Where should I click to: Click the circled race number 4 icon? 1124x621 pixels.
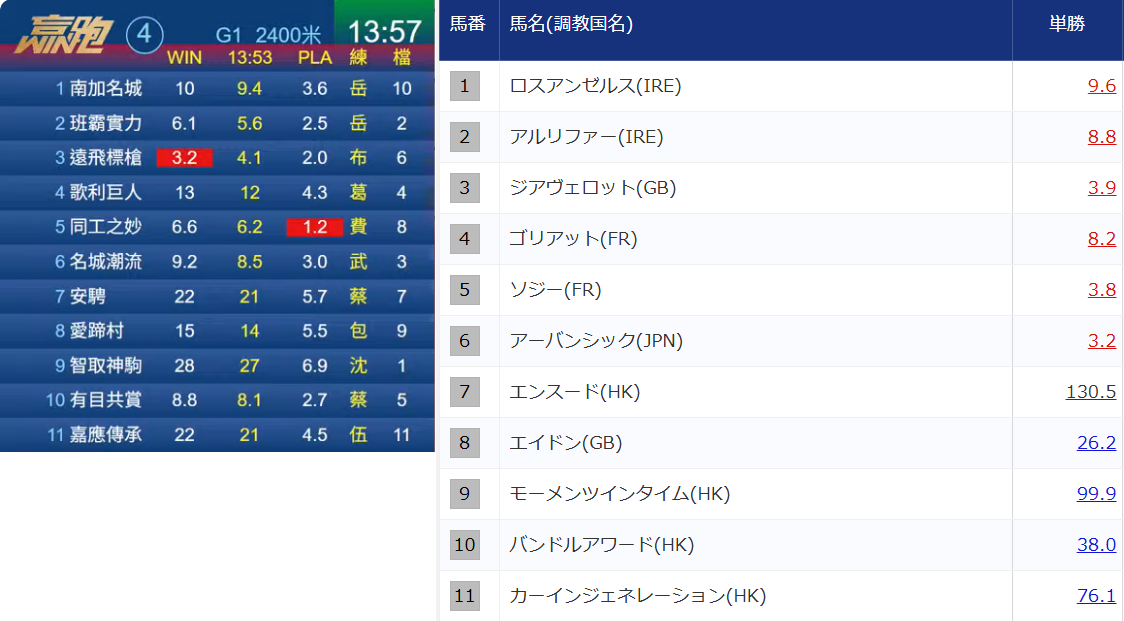[144, 35]
